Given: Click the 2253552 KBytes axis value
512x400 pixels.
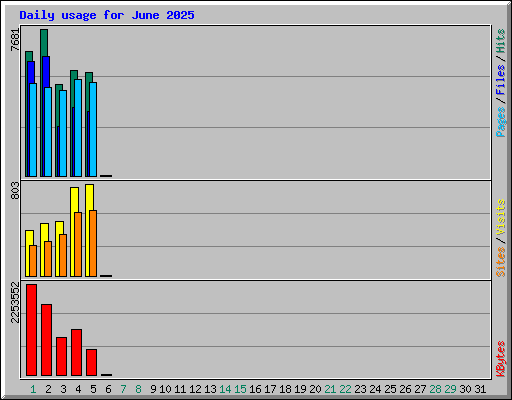Looking at the screenshot, I should [x=15, y=302].
